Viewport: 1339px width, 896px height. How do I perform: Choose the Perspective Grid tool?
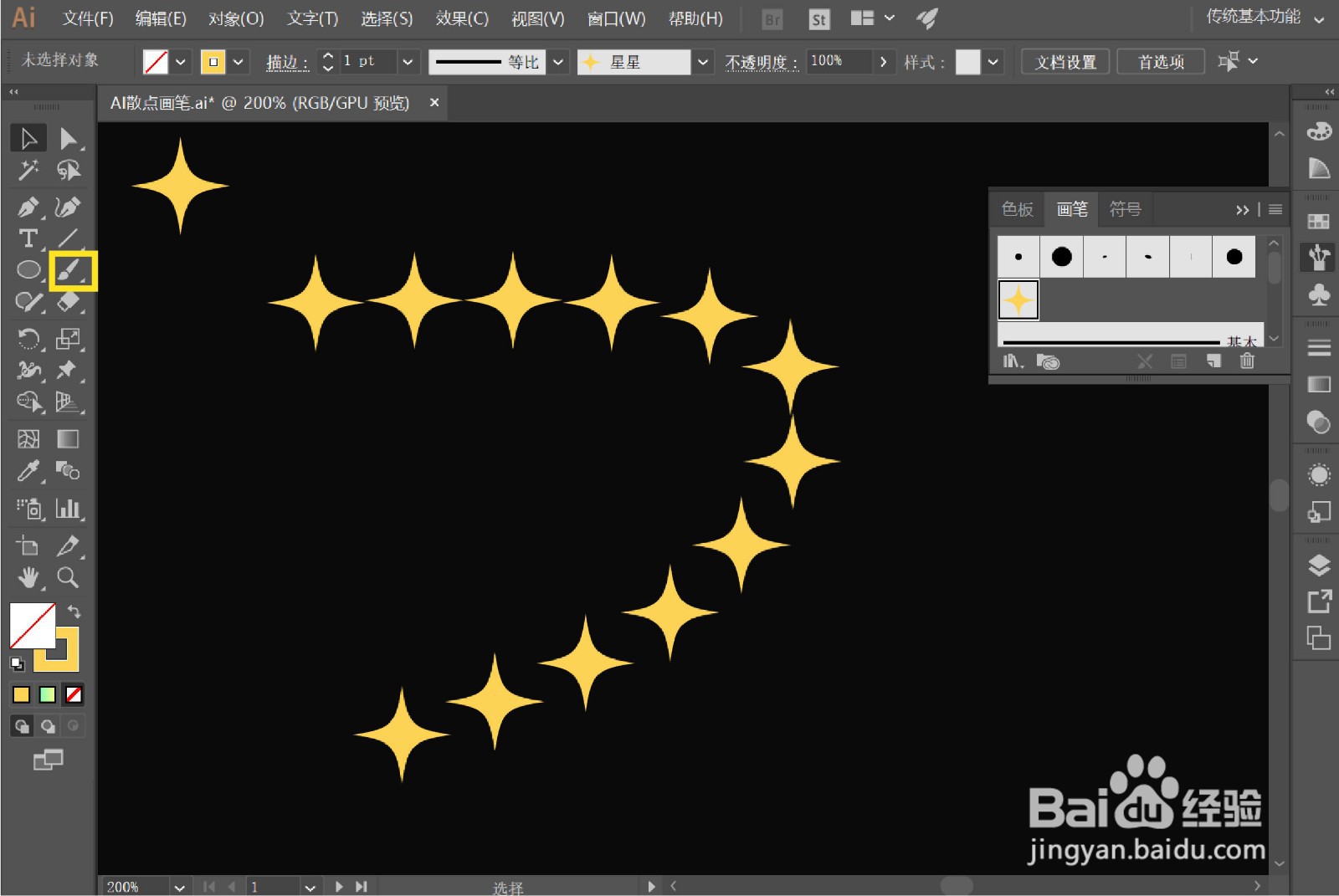68,402
